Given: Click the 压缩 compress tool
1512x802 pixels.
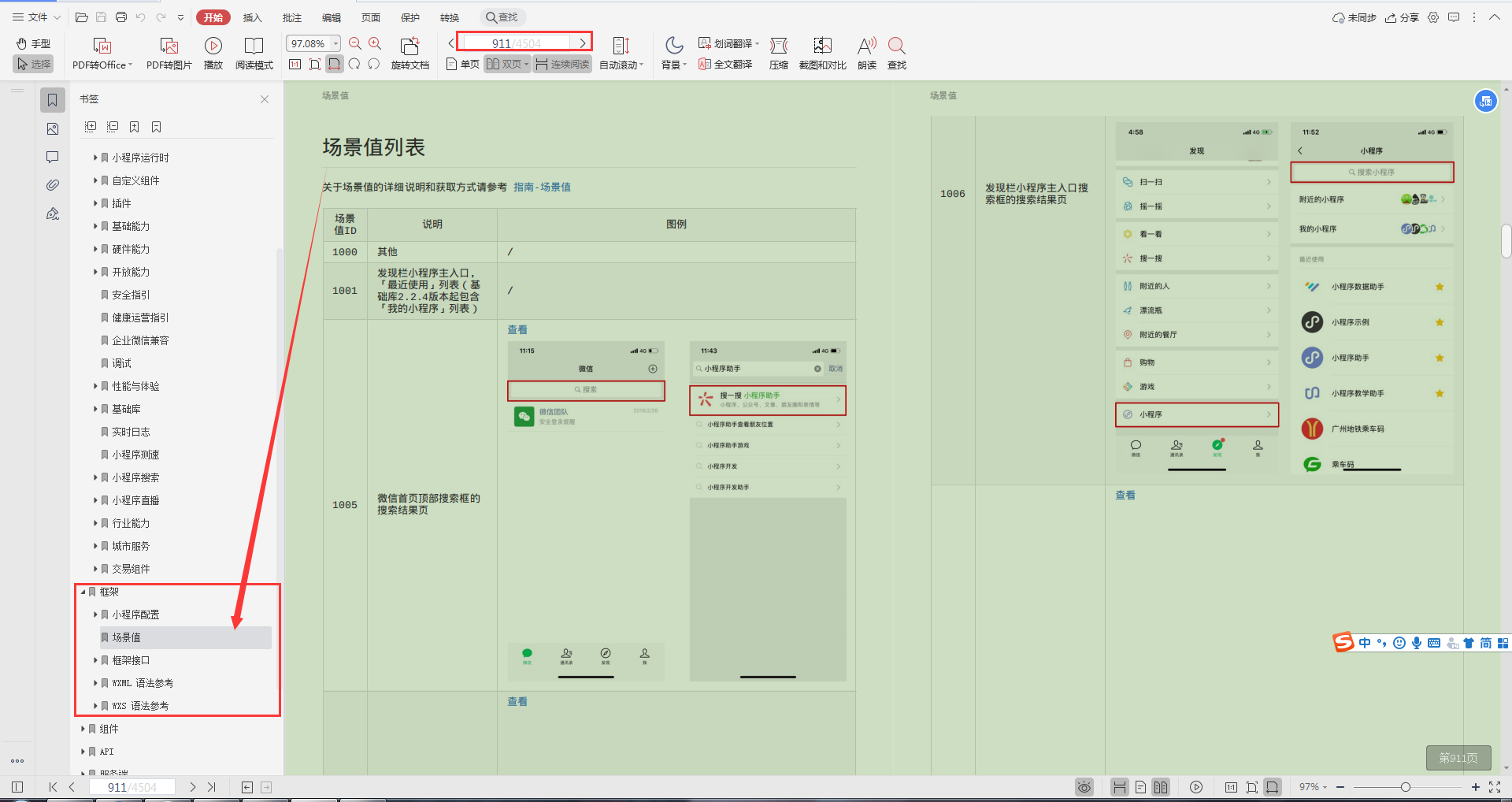Looking at the screenshot, I should (x=779, y=54).
